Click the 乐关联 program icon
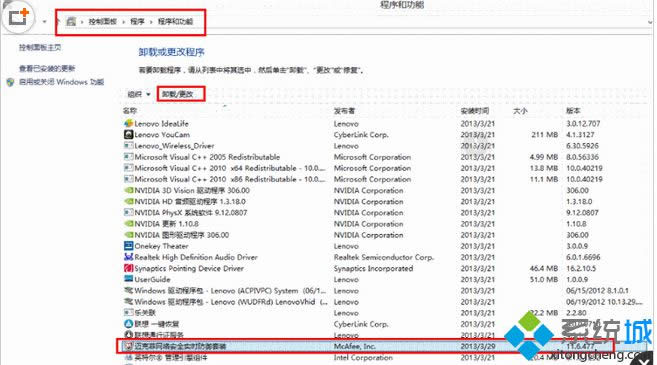 point(129,313)
